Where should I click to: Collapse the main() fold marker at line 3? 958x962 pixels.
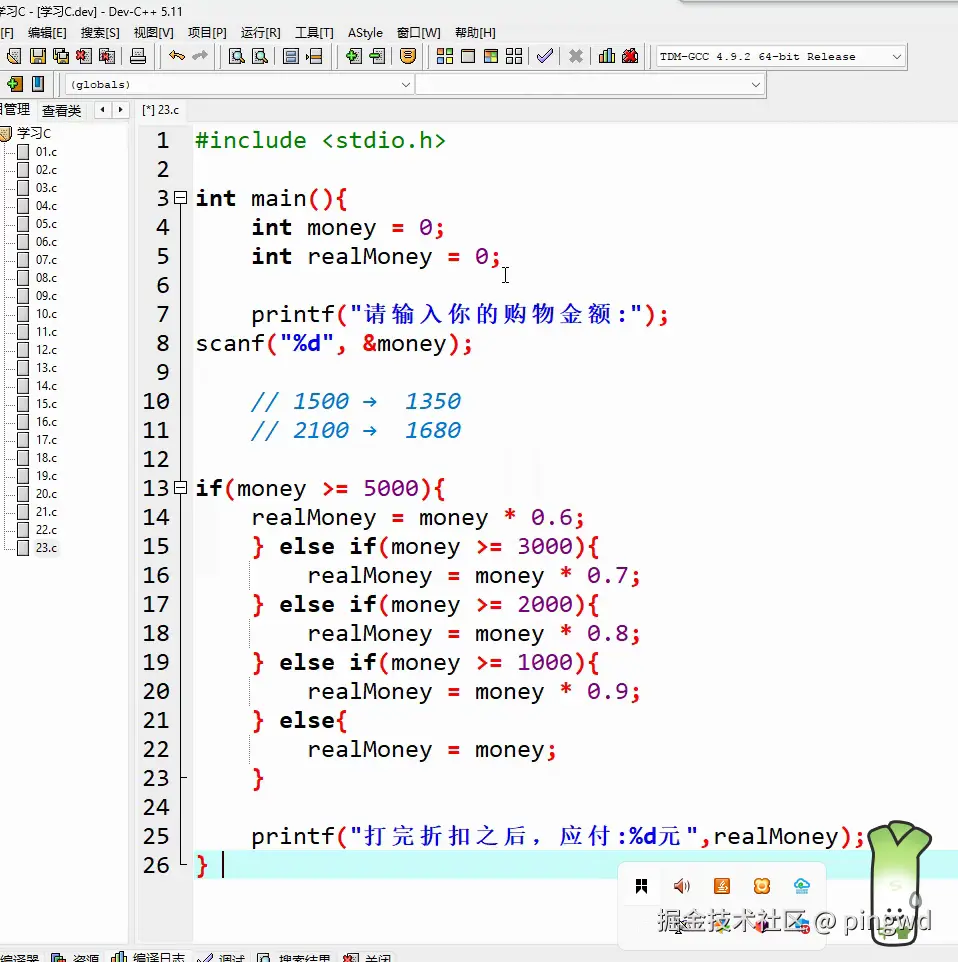[180, 198]
